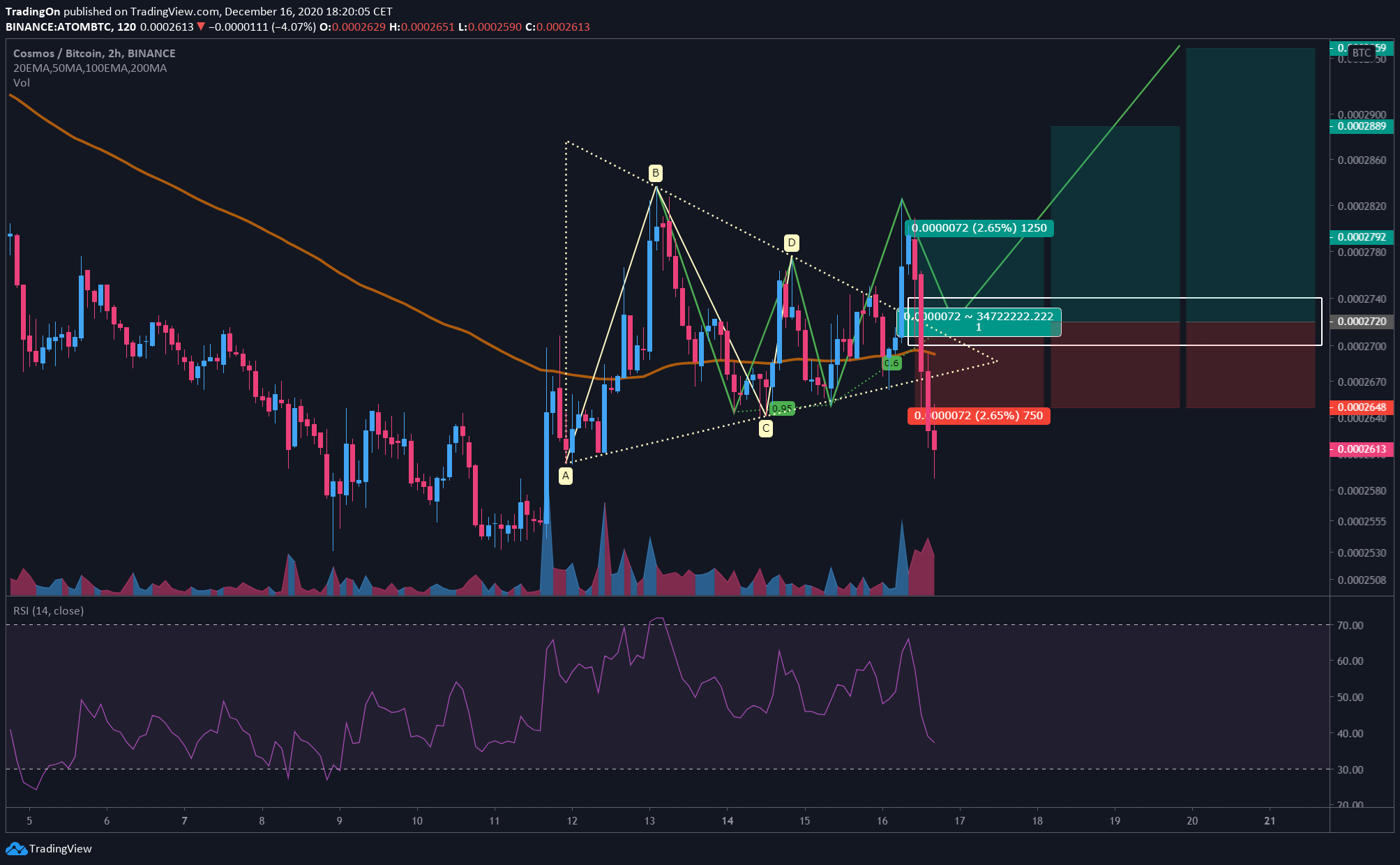Select the 0.0002555 price axis tick
1400x865 pixels.
(x=1362, y=521)
